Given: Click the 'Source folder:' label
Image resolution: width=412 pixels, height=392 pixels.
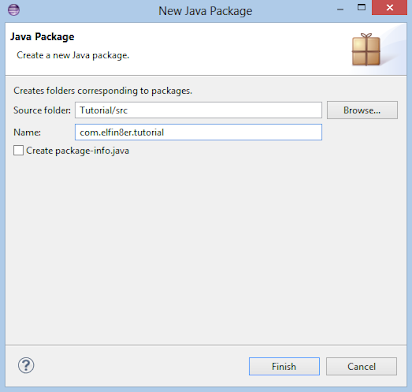Looking at the screenshot, I should click(x=42, y=110).
